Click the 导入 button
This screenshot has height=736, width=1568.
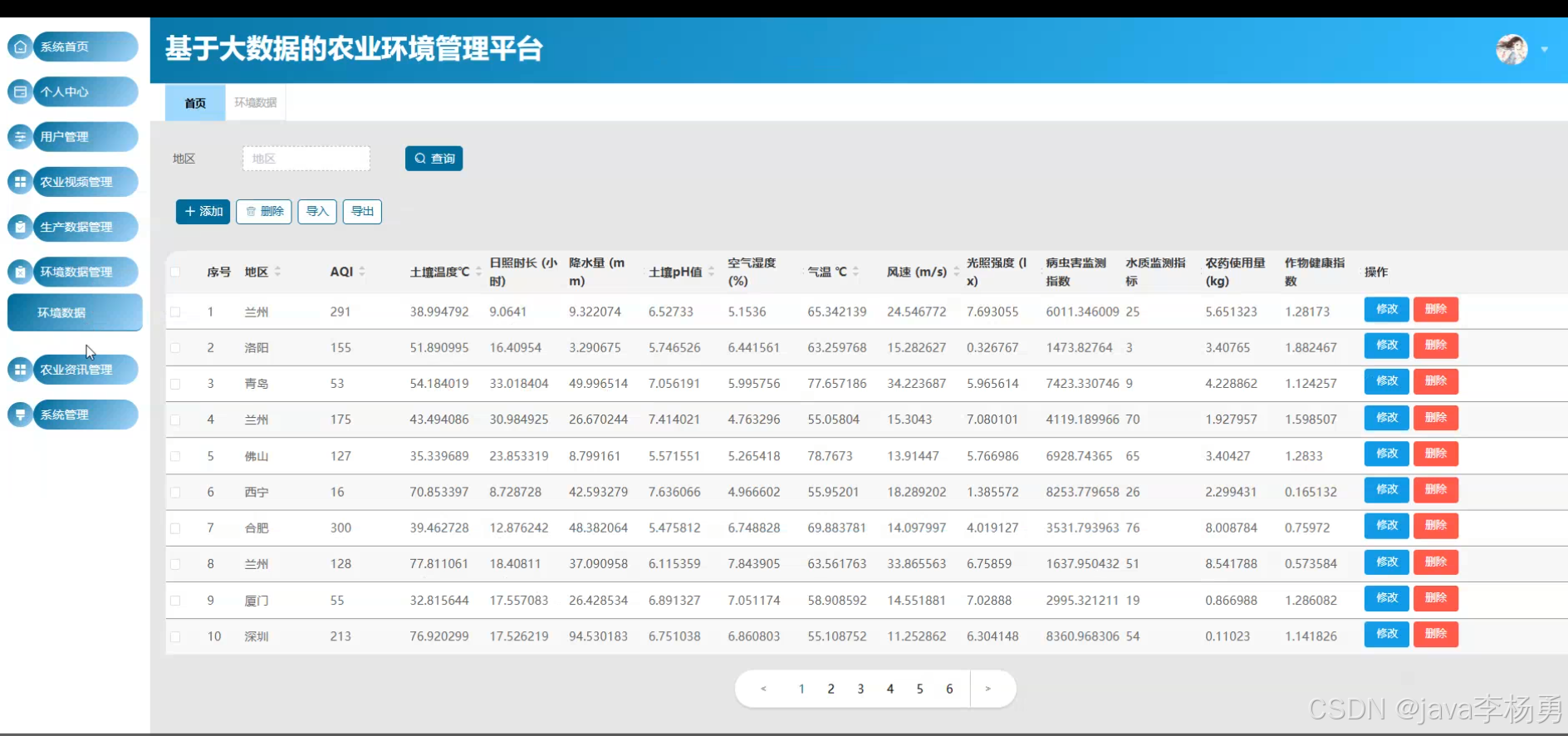(317, 211)
